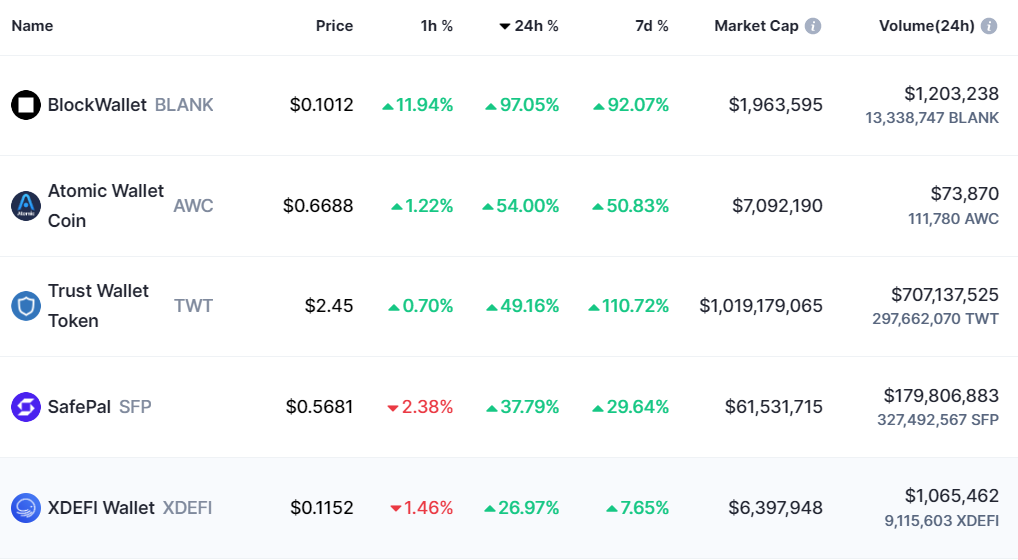1018x560 pixels.
Task: Sort the table by Price column
Action: tap(334, 26)
